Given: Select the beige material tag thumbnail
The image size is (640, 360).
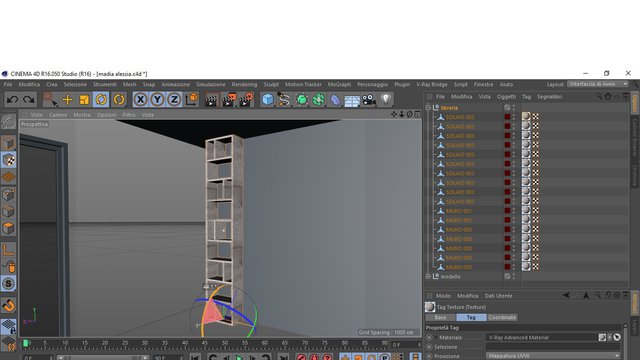Looking at the screenshot, I should (x=526, y=117).
